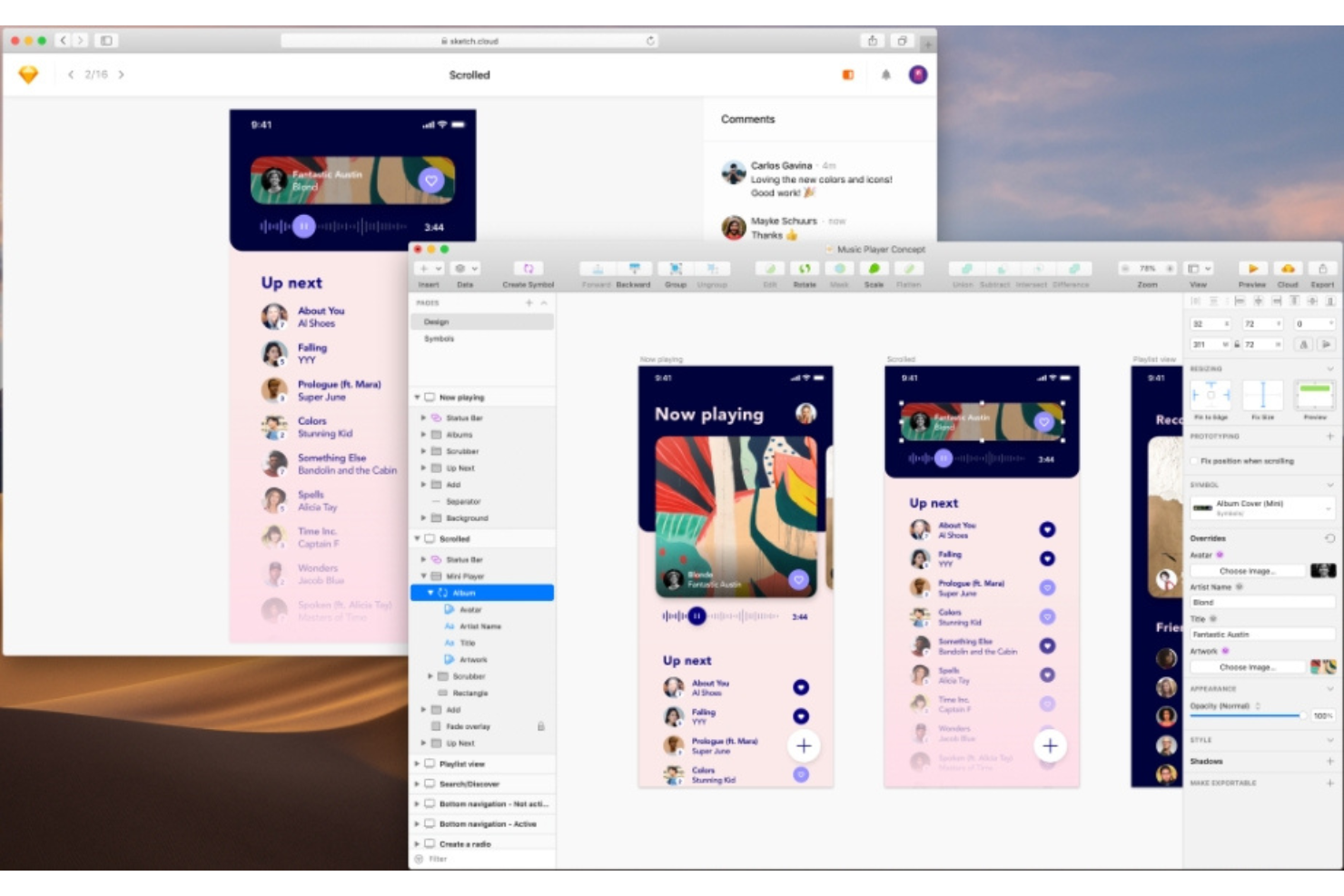Open the View dropdown in toolbar
The height and width of the screenshot is (896, 1344).
[1200, 269]
